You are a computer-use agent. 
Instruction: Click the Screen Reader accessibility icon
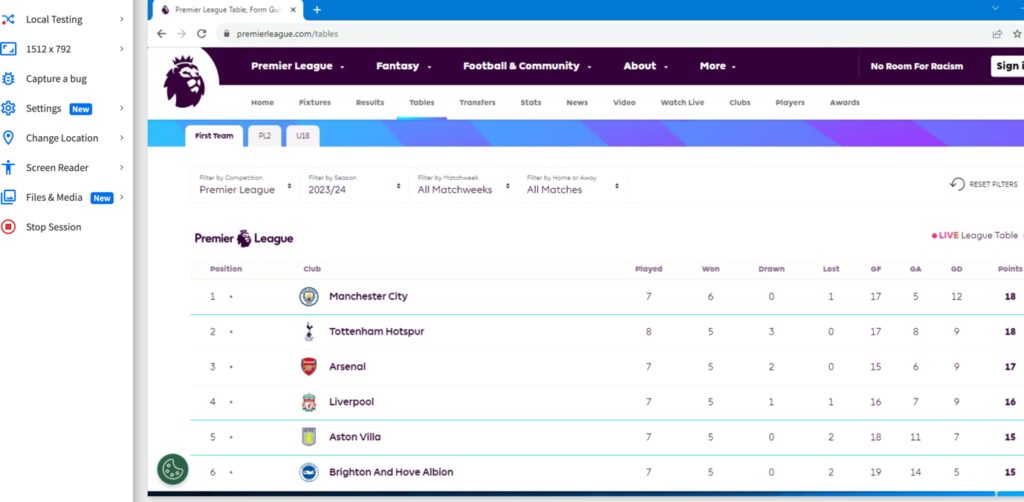pyautogui.click(x=8, y=168)
